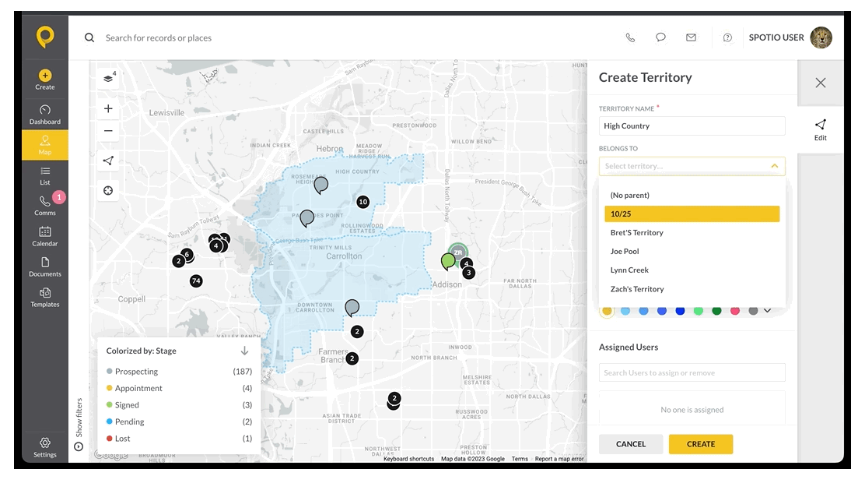Viewport: 866px width, 478px height.
Task: Pick the red territory color swatch
Action: (735, 311)
